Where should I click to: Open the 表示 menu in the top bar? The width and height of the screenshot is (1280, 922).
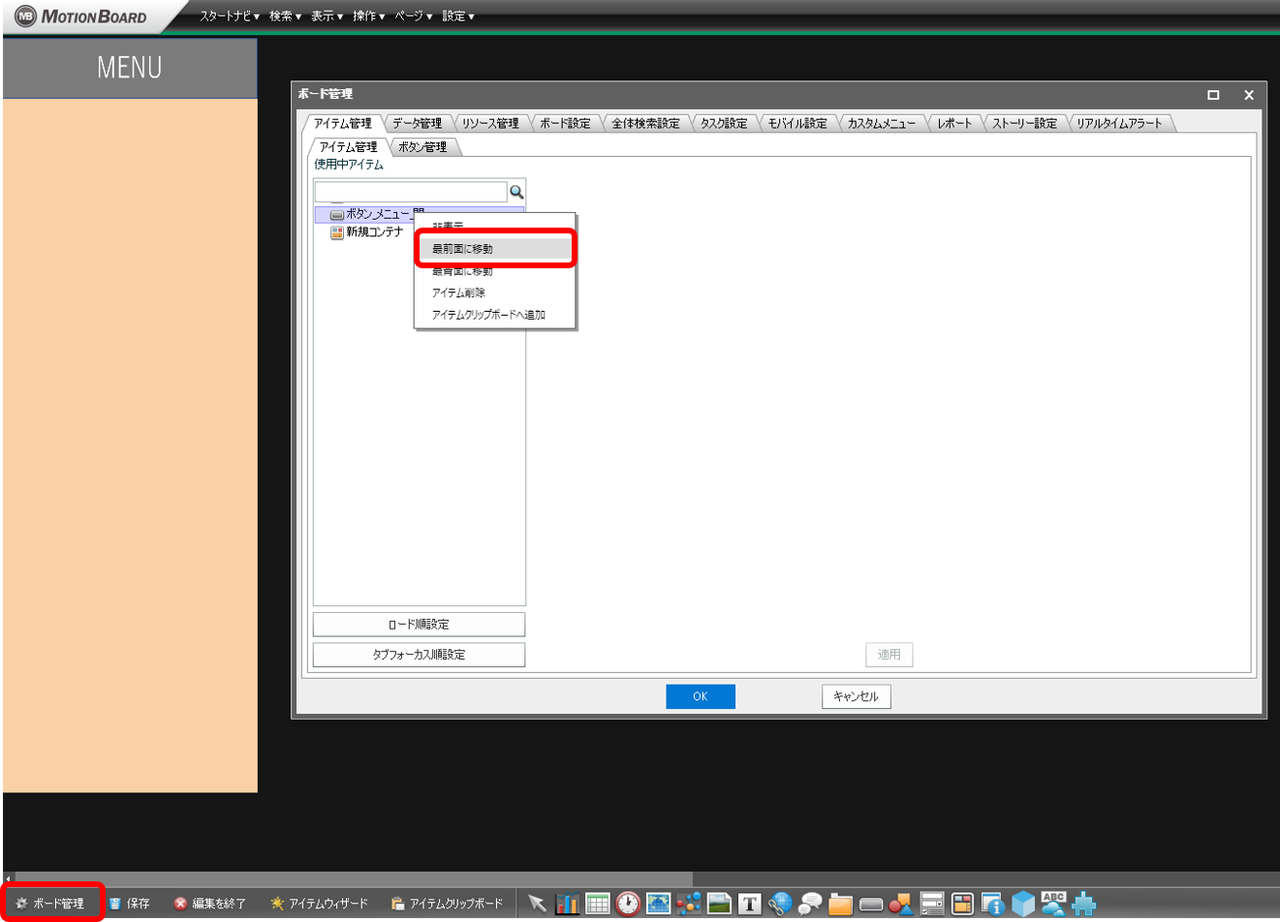click(x=325, y=16)
